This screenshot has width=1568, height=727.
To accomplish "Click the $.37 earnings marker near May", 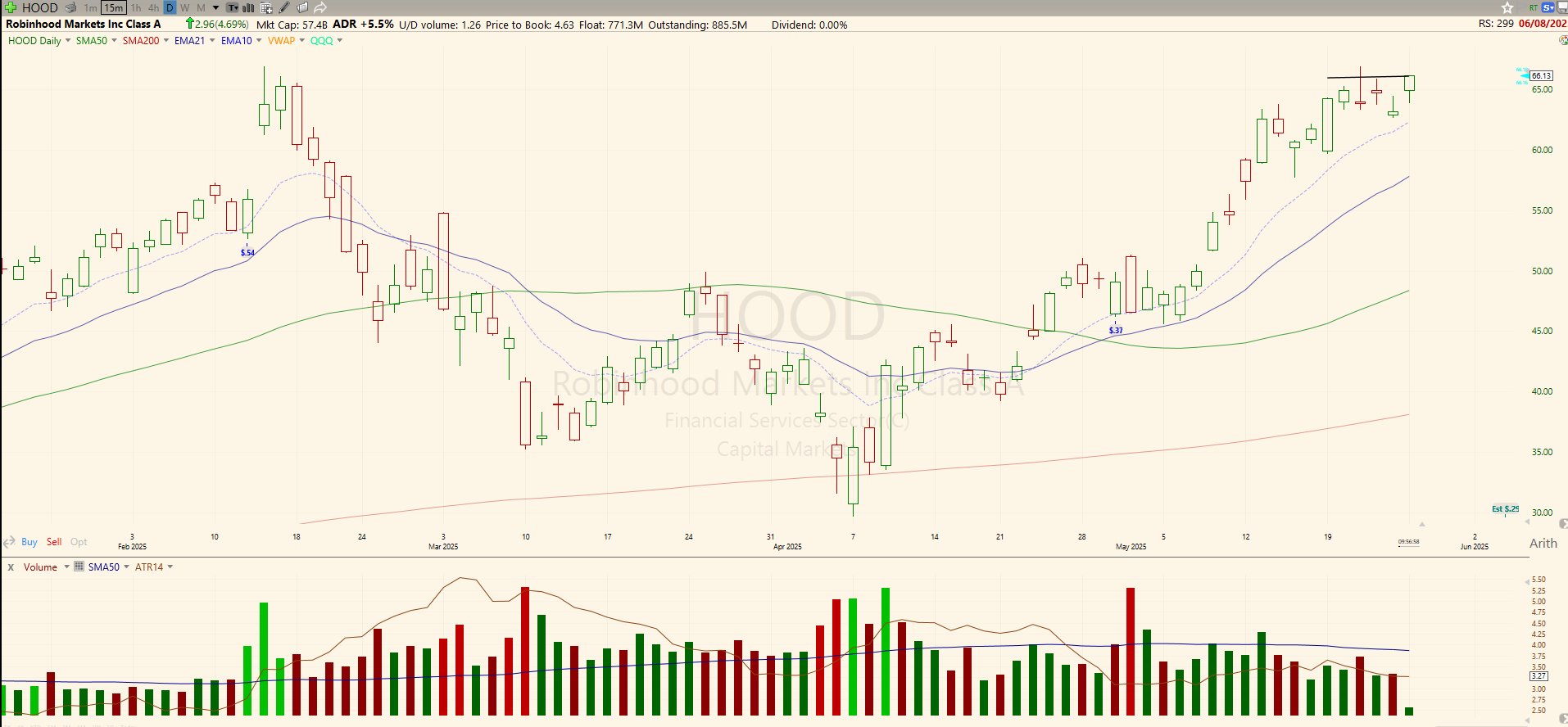I will (1116, 331).
